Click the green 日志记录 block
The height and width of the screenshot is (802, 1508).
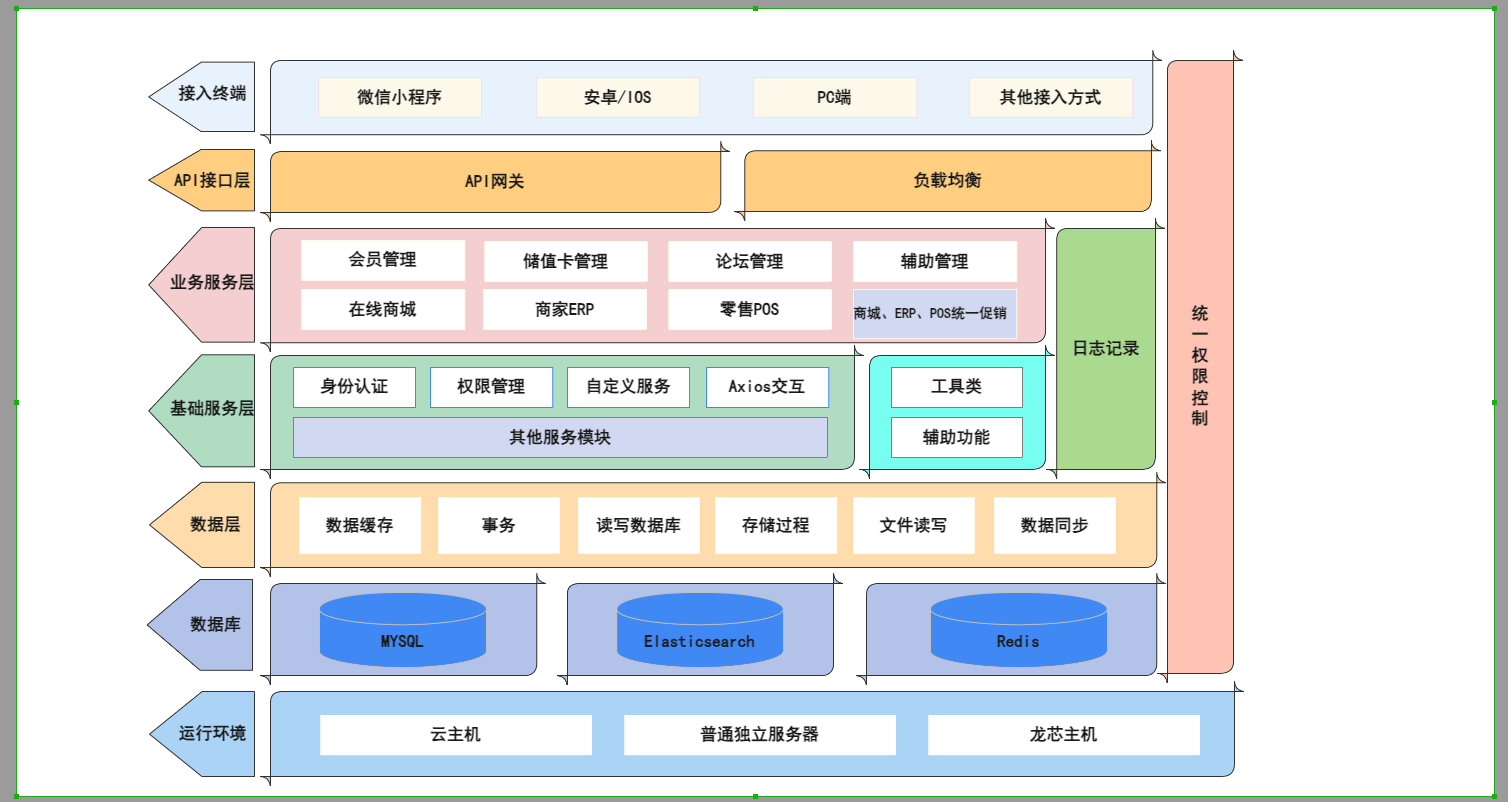coord(1106,349)
